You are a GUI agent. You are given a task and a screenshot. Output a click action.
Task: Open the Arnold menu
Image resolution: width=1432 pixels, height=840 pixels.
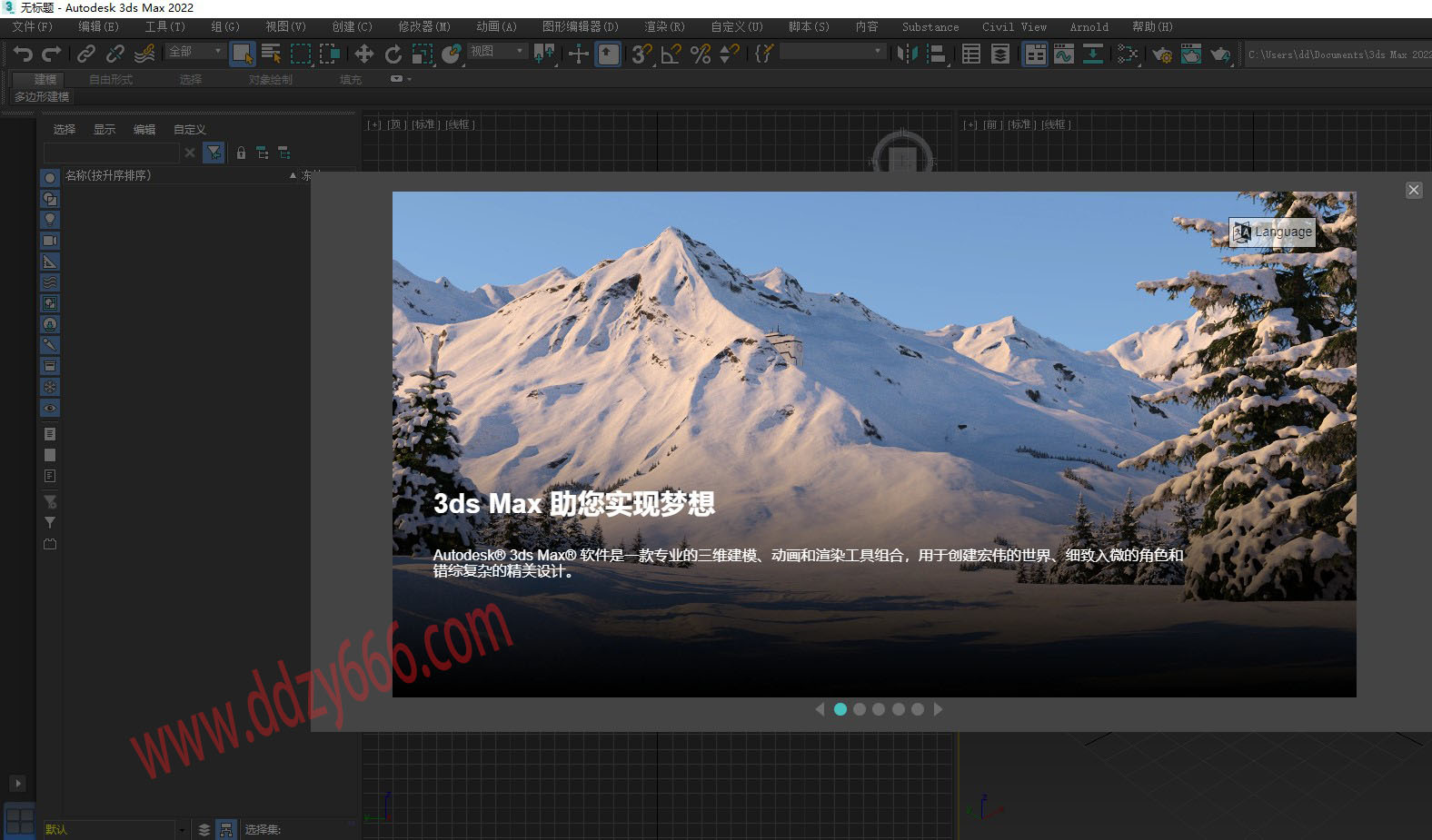coord(1089,27)
